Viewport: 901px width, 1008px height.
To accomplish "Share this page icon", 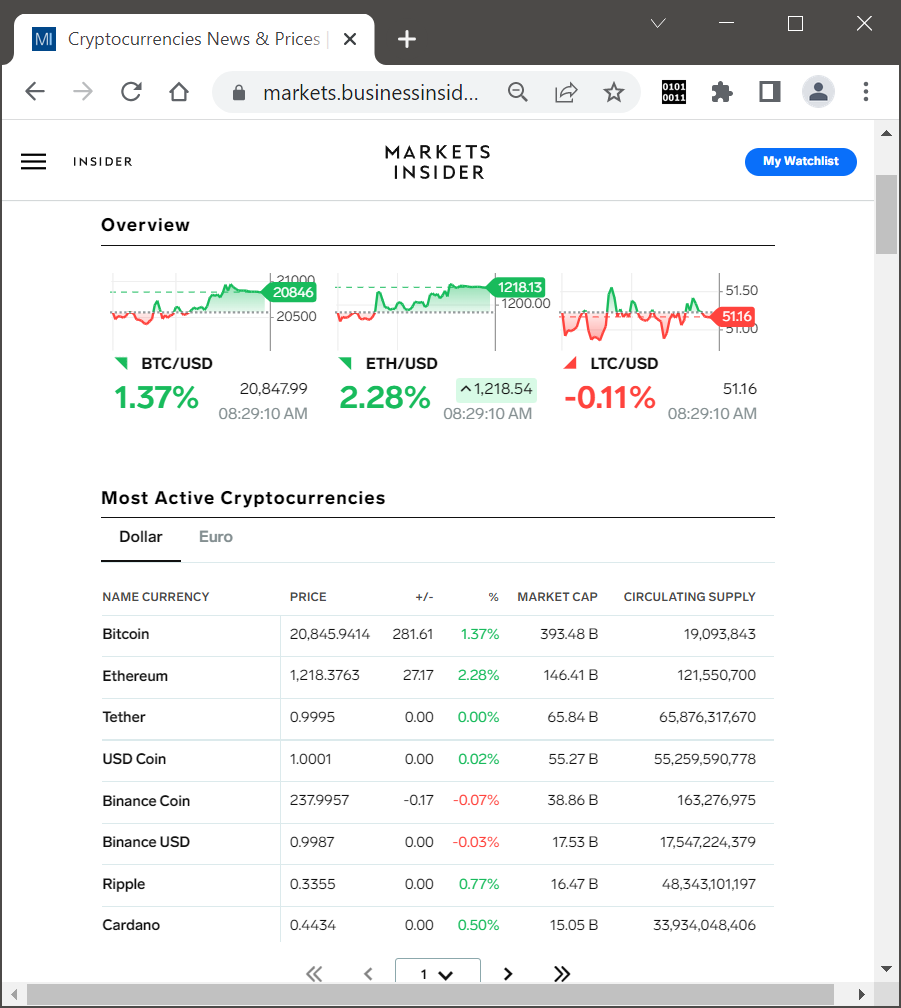I will click(566, 92).
